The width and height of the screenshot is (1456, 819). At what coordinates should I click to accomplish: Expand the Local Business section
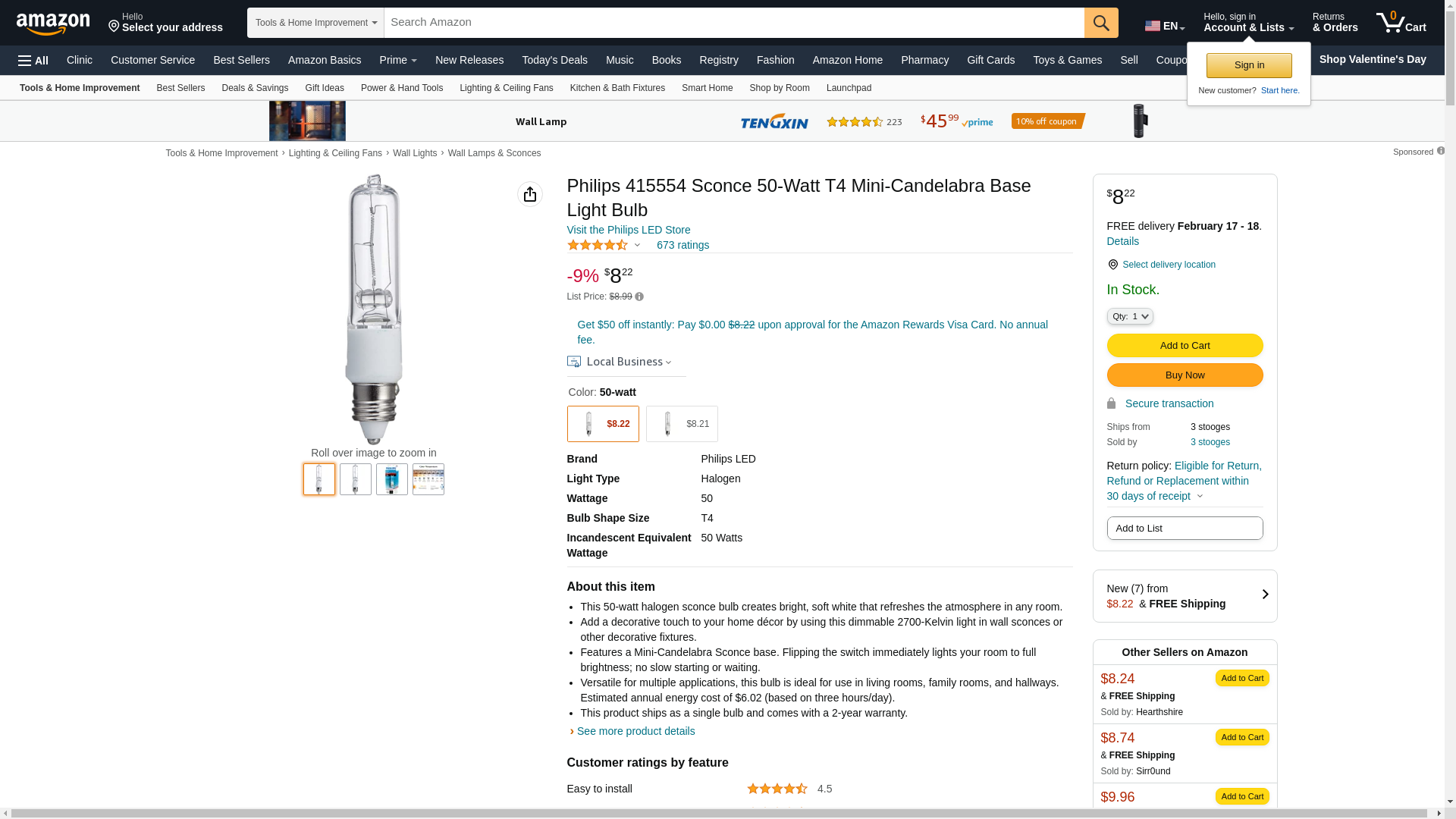[620, 362]
